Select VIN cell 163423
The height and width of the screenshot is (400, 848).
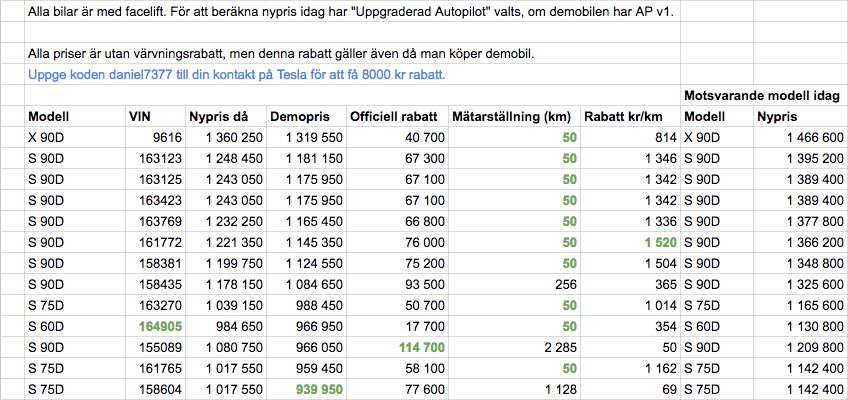click(x=155, y=201)
